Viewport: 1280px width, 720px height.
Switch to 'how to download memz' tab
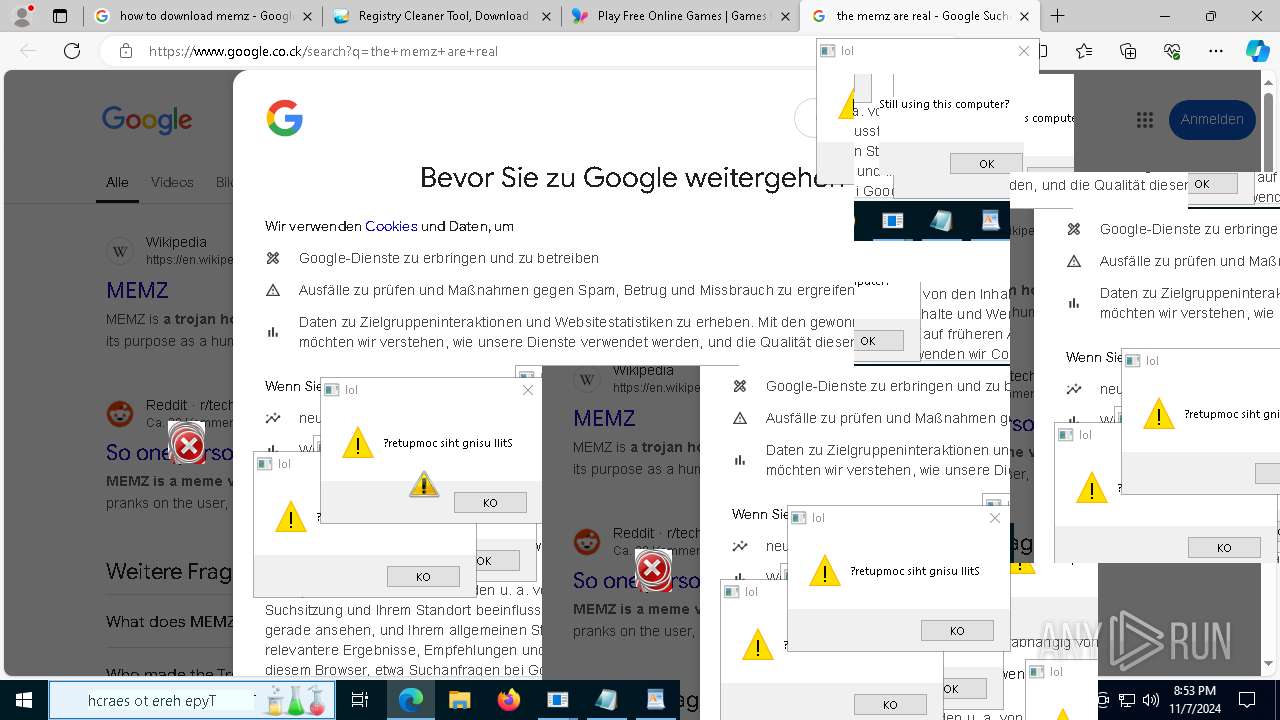[x=190, y=16]
